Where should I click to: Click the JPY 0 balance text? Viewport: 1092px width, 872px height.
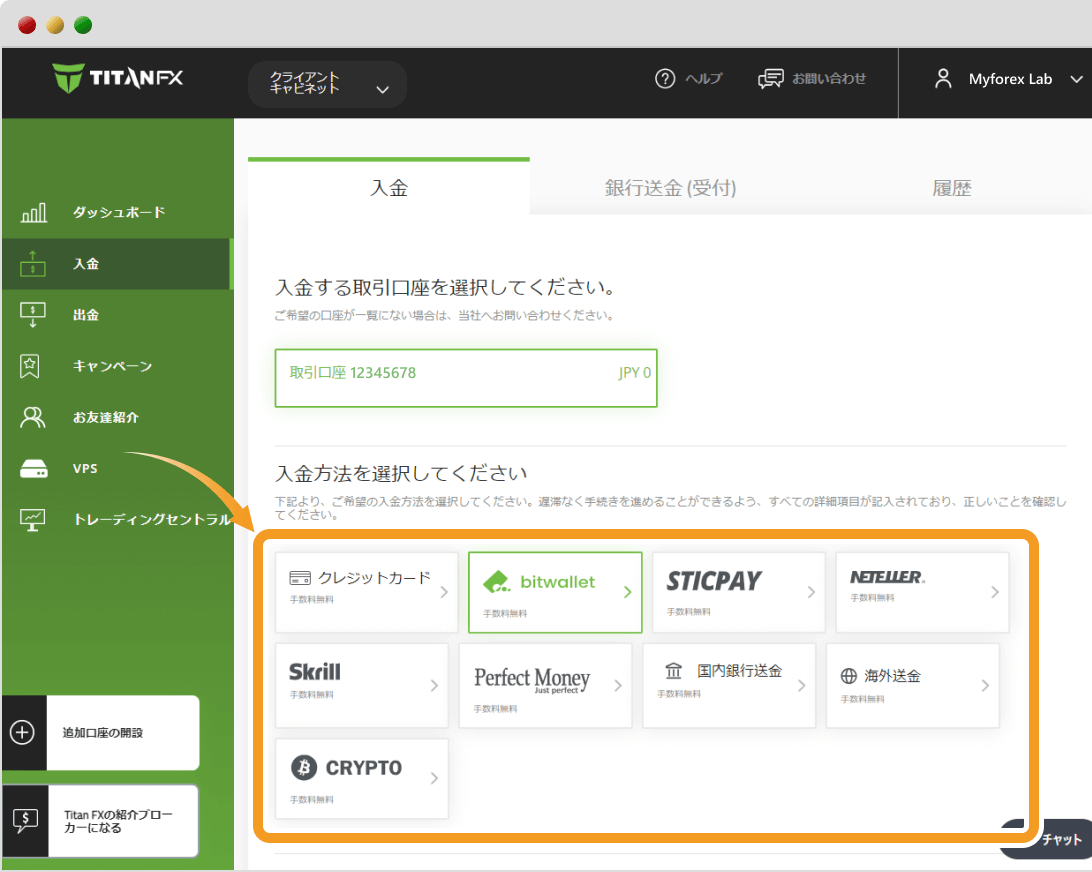point(634,373)
